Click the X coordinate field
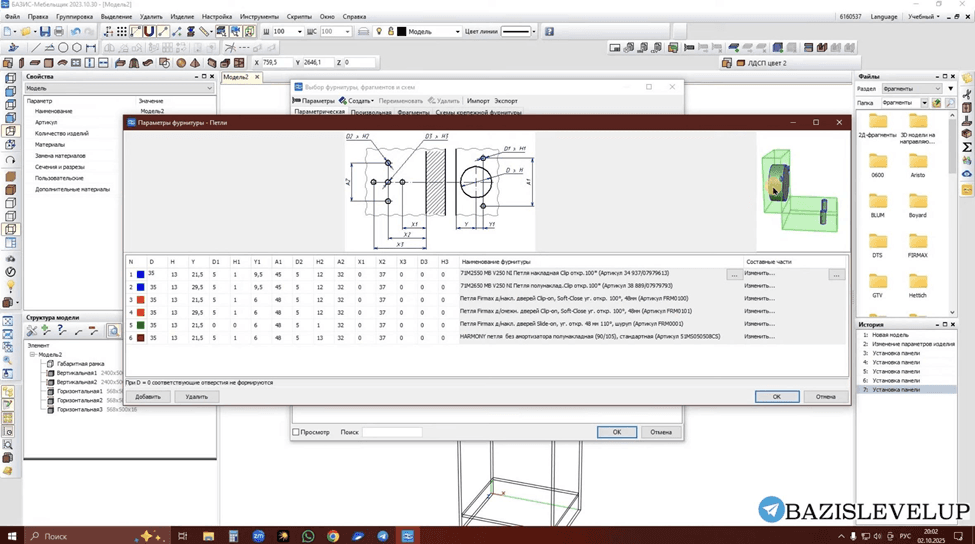The image size is (975, 544). click(276, 63)
